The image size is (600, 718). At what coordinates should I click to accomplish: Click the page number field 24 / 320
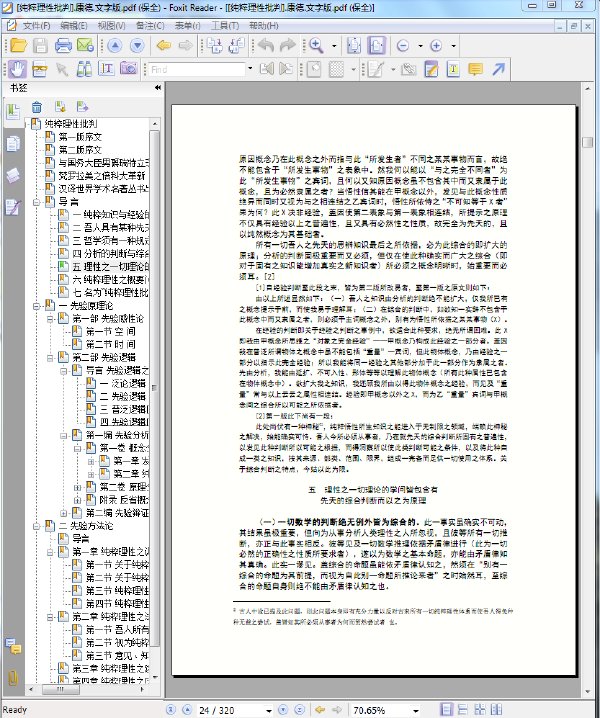tap(230, 710)
